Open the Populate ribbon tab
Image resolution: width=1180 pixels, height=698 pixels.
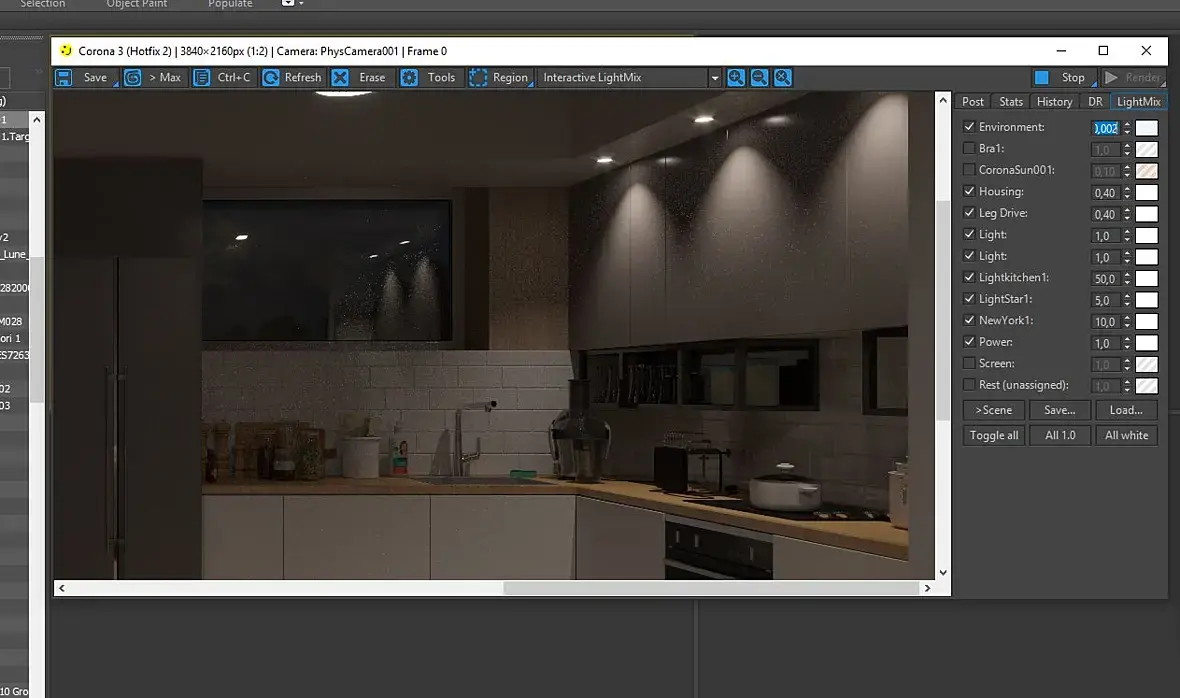(x=230, y=4)
